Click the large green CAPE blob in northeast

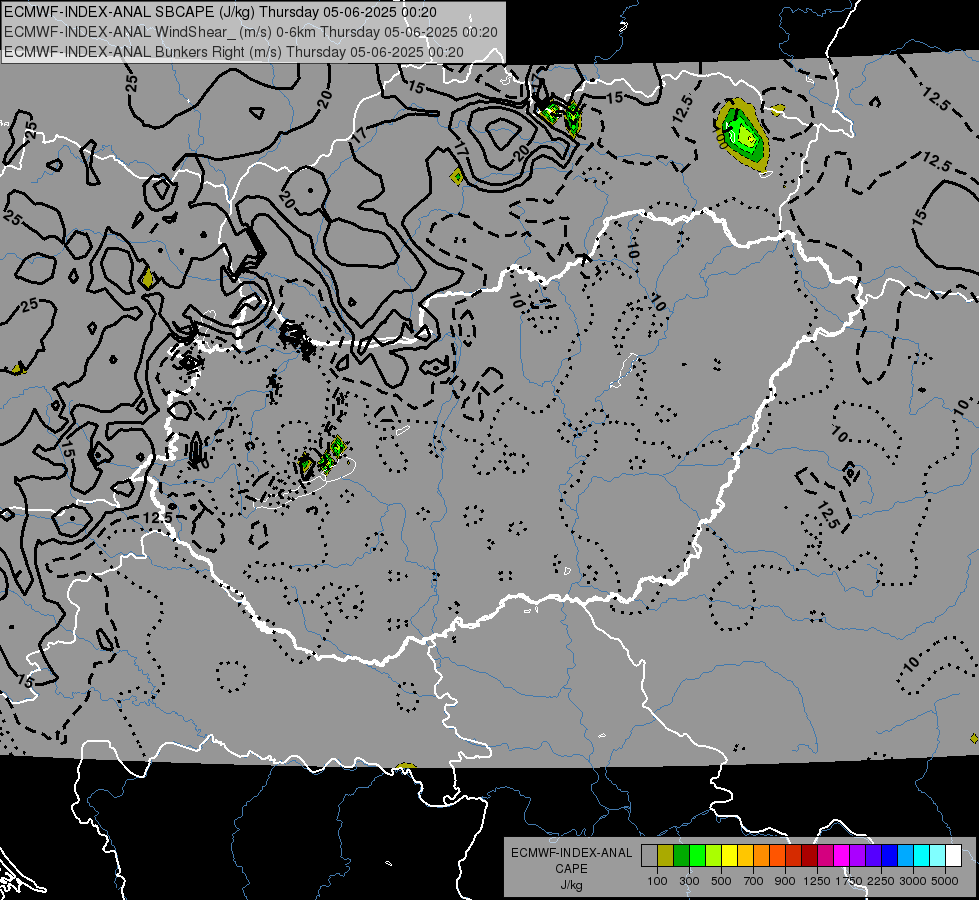tap(742, 134)
